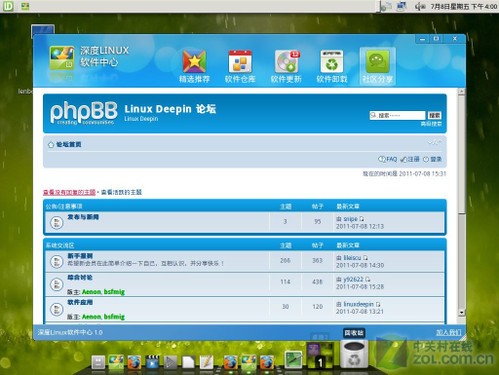This screenshot has height=375, width=499.
Task: Switch to the 软件仓库 software repository tab
Action: (x=240, y=66)
